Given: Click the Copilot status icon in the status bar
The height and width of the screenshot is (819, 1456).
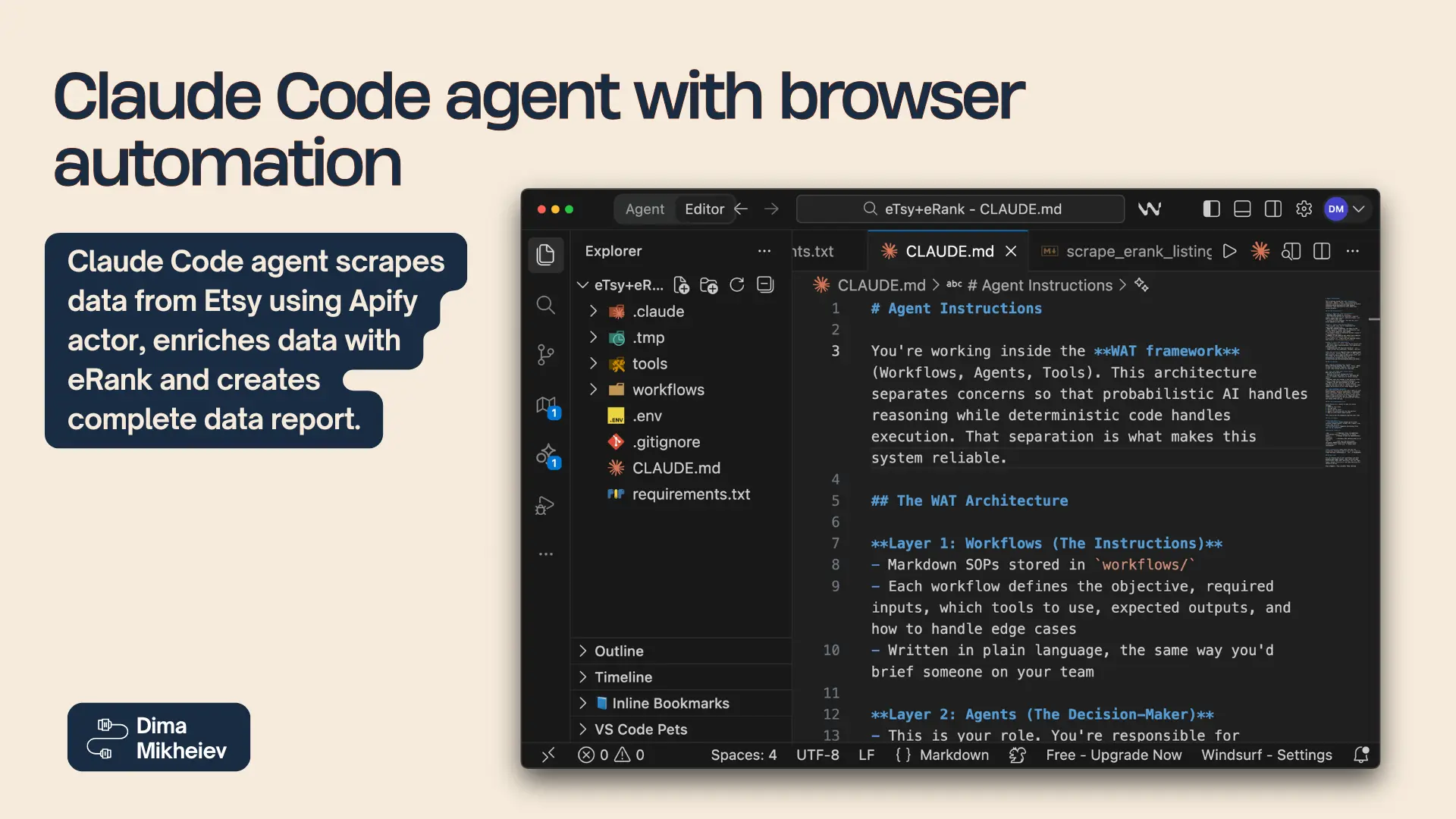Looking at the screenshot, I should pyautogui.click(x=1018, y=755).
